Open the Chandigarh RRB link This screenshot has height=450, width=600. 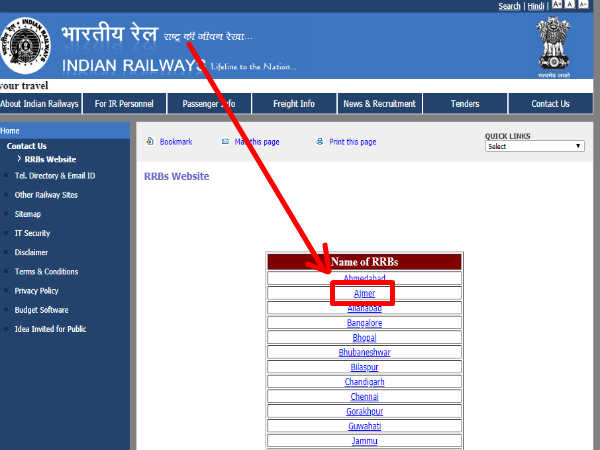[x=364, y=382]
